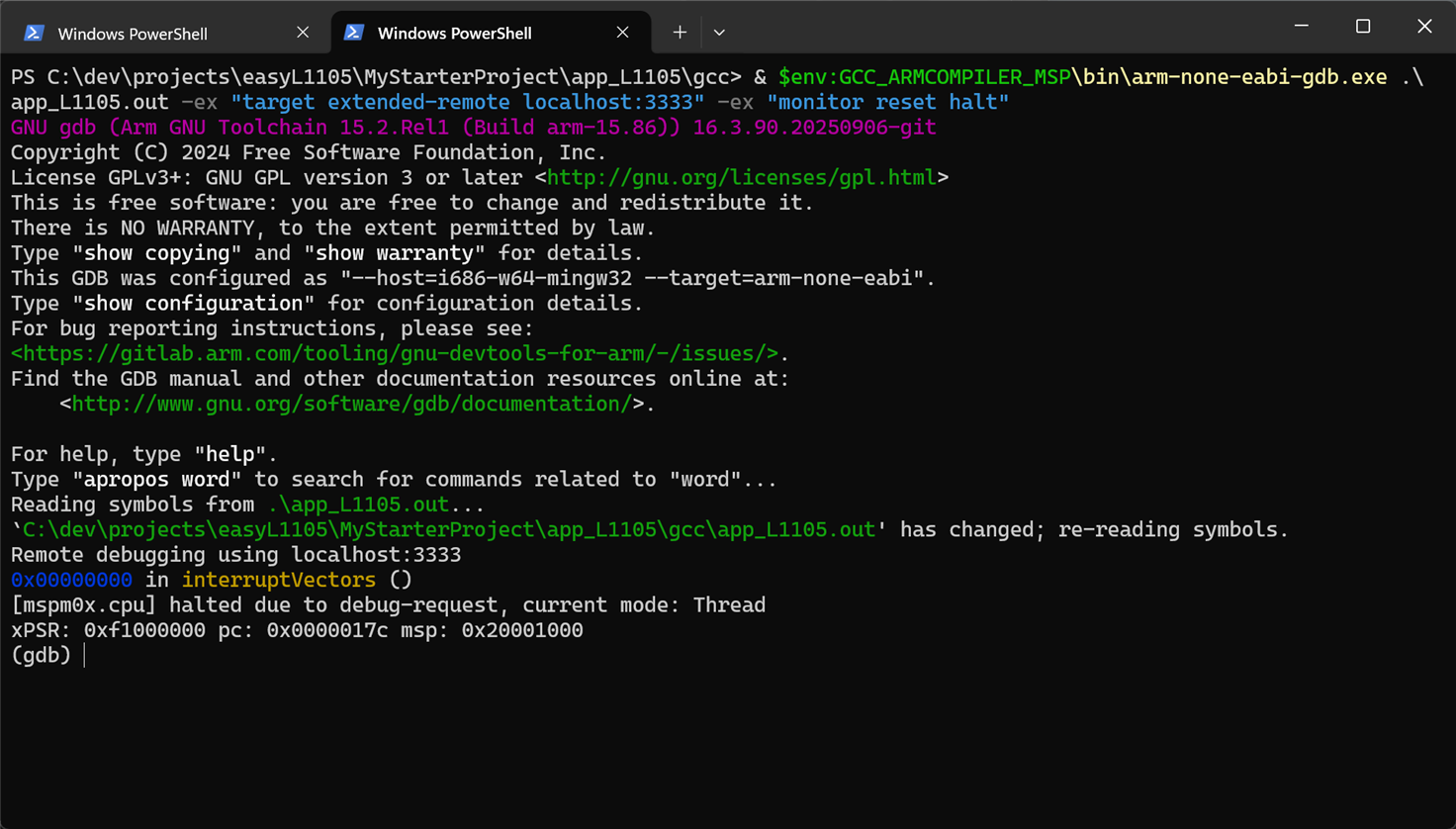Screen dimensions: 1456x829
Task: Click the .\app_L1105.out path after Reading symbols
Action: tap(358, 505)
